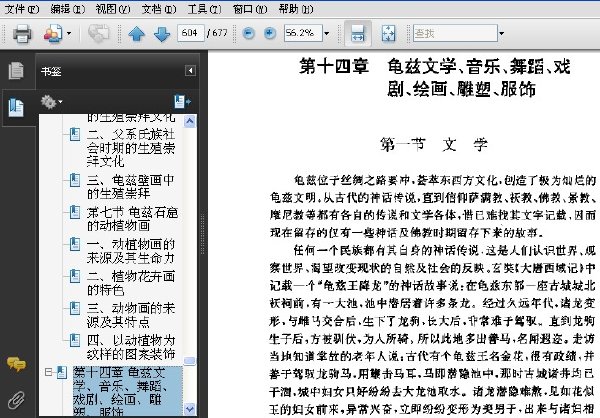Click bookmark icon beside 三、动物画的来
Image resolution: width=600 pixels, height=418 pixels.
[x=75, y=309]
